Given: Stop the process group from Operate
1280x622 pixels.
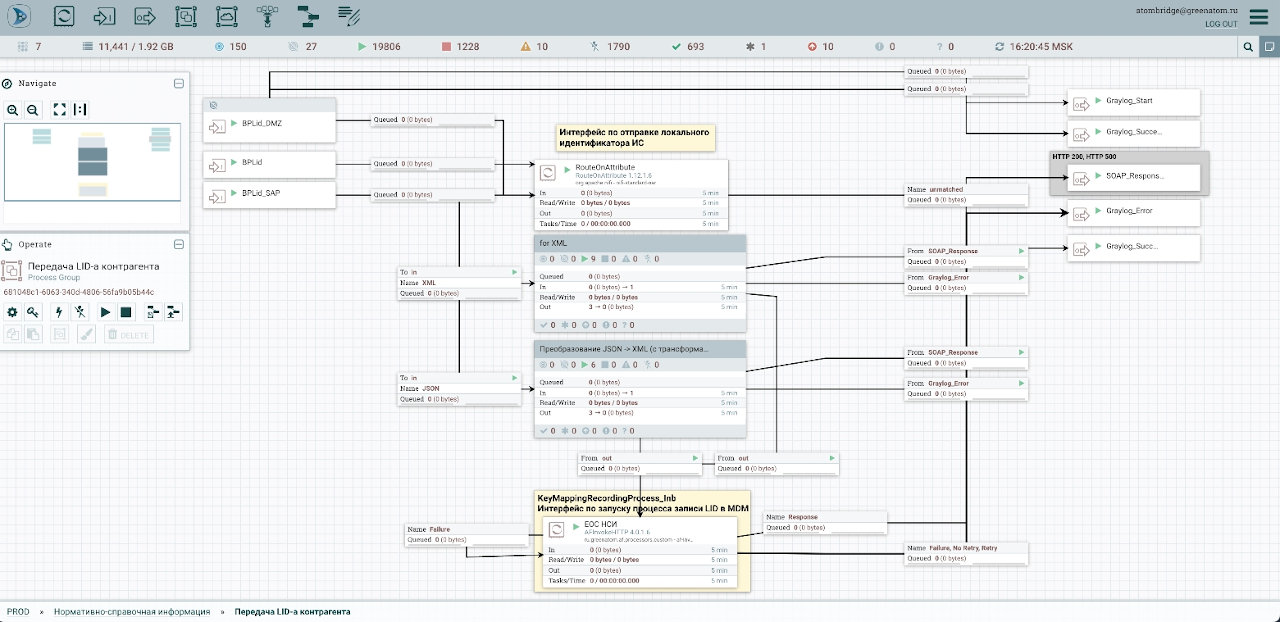Looking at the screenshot, I should tap(126, 312).
